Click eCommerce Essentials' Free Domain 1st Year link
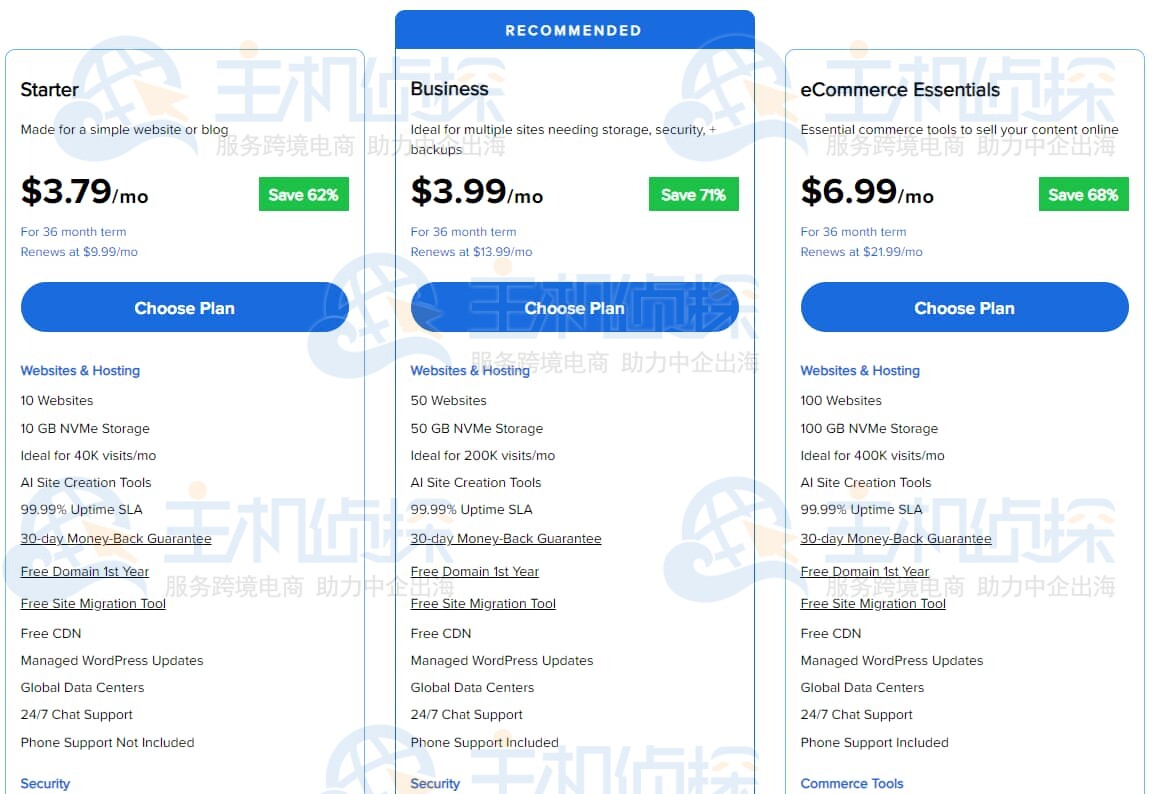 click(865, 572)
